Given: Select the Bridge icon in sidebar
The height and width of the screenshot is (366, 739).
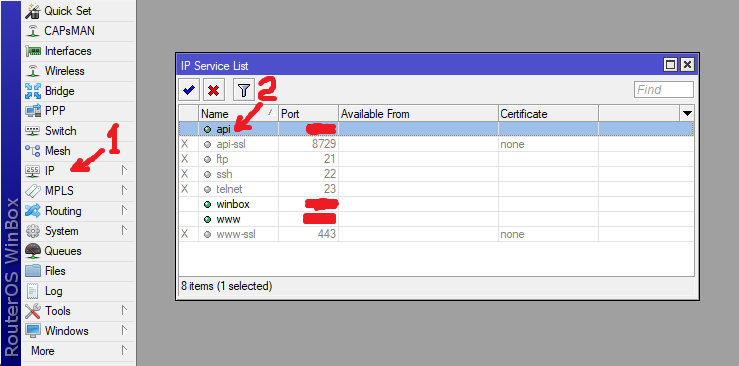Looking at the screenshot, I should pos(33,90).
